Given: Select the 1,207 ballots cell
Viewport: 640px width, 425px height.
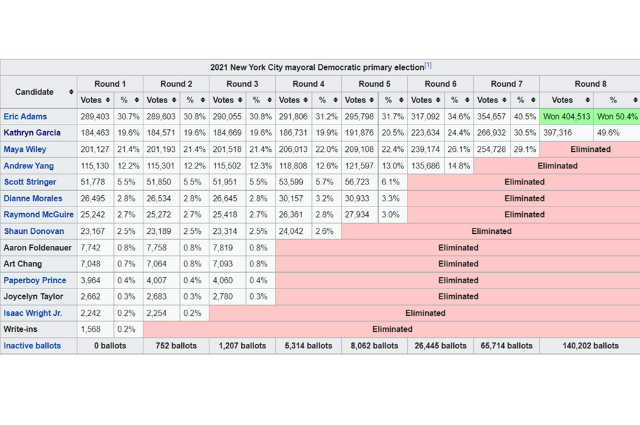Looking at the screenshot, I should coord(242,346).
